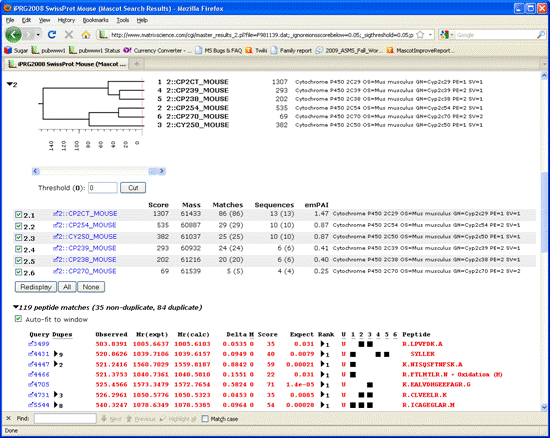Expand the 9 duplicates of query 4431
Image resolution: width=550 pixels, height=438 pixels.
click(56, 354)
